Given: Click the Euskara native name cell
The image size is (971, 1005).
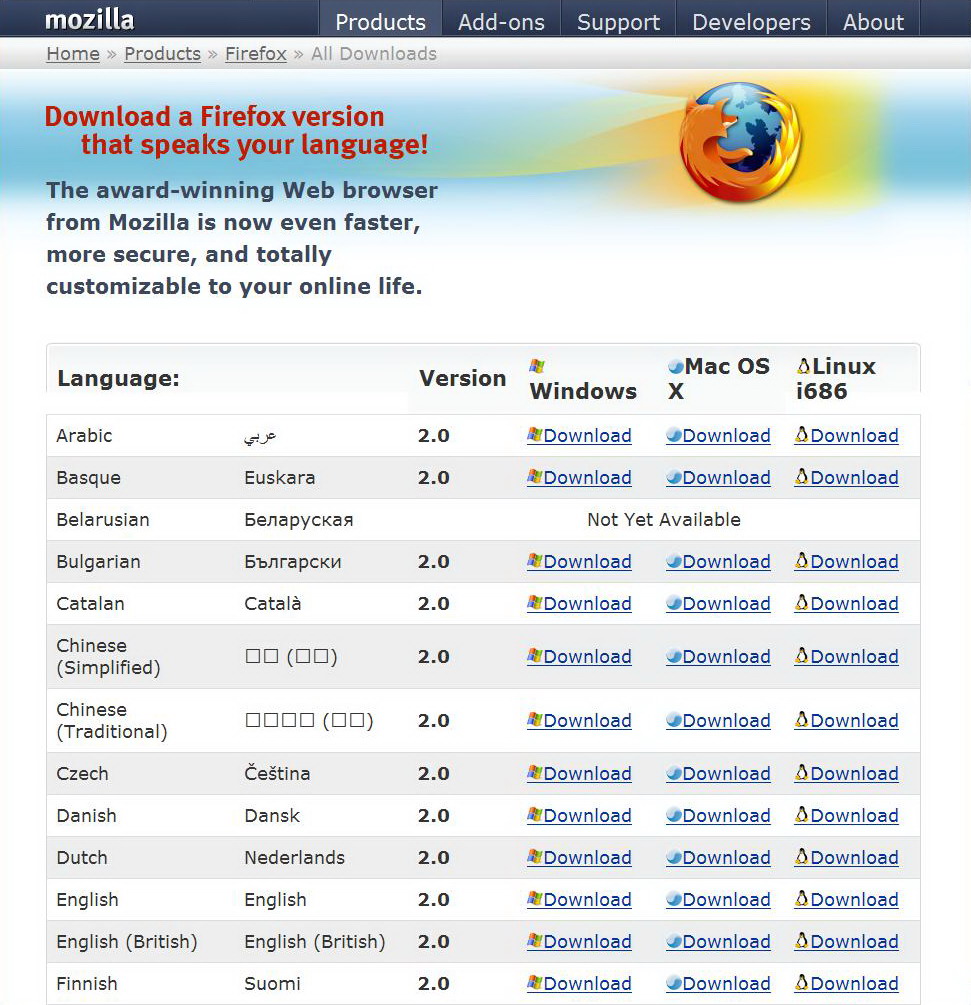Looking at the screenshot, I should (x=279, y=478).
